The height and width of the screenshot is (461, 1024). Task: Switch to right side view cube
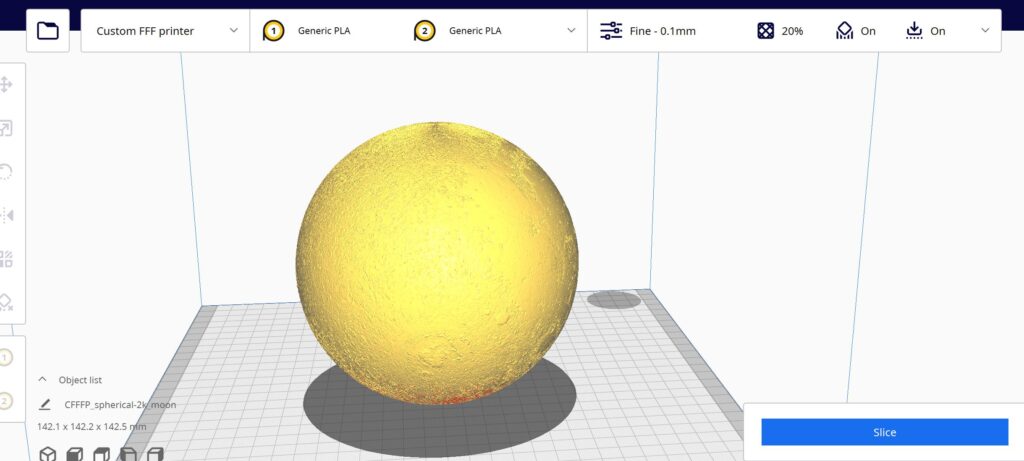click(x=155, y=454)
